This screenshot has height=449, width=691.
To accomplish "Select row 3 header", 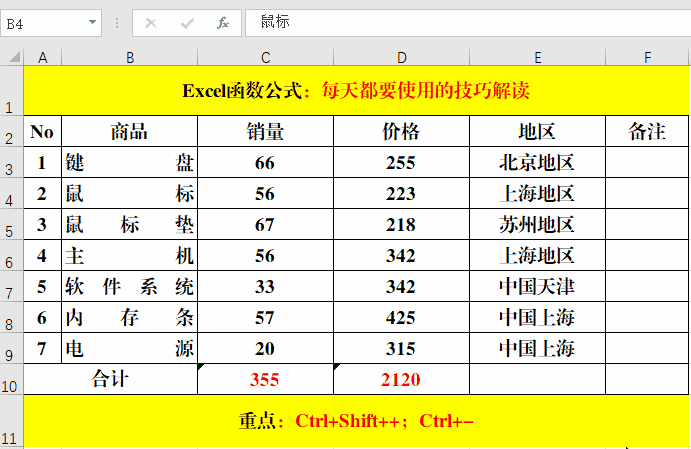I will pos(11,162).
